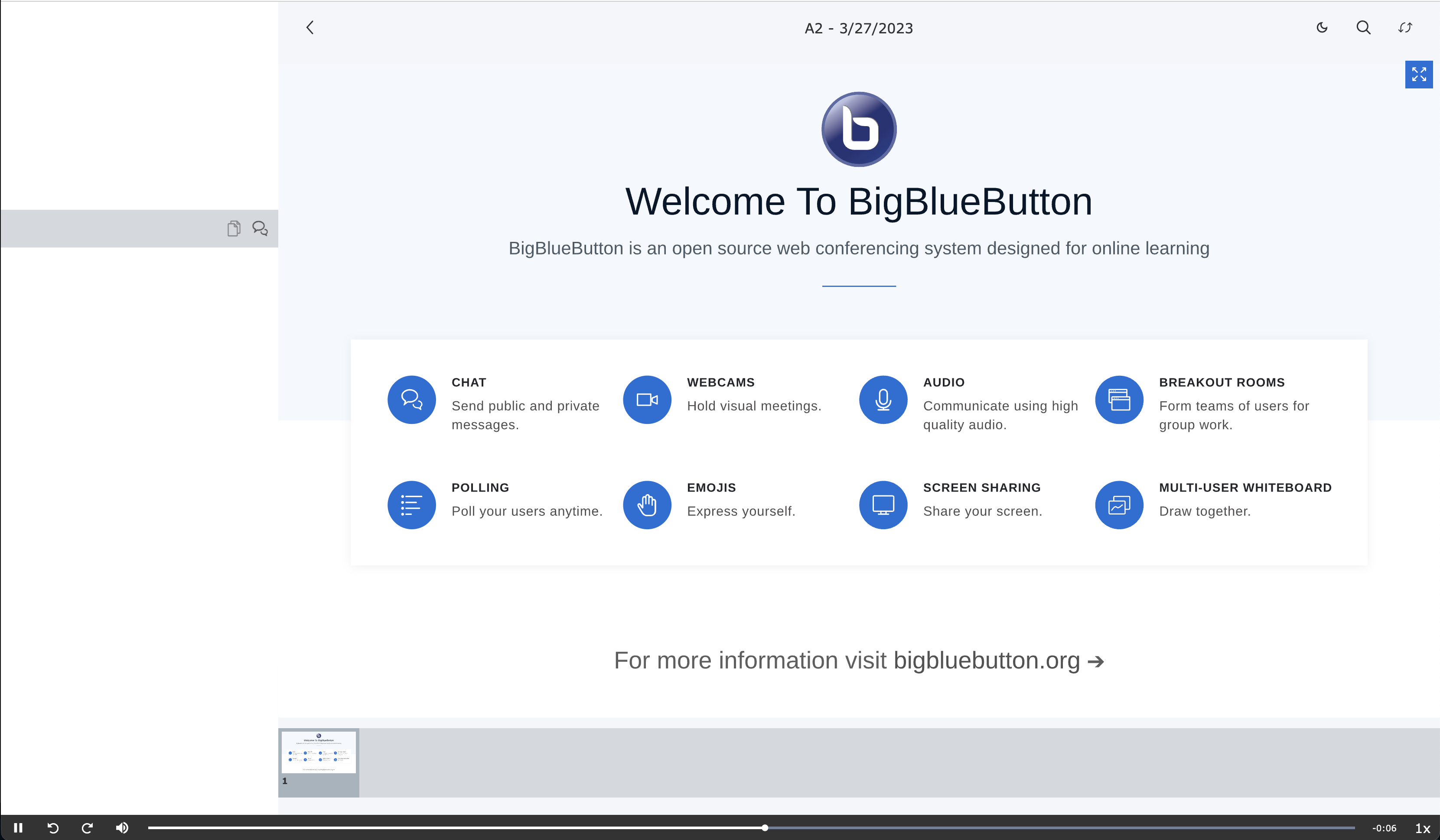Click the BigBlueButton logo
The height and width of the screenshot is (840, 1440).
click(859, 129)
